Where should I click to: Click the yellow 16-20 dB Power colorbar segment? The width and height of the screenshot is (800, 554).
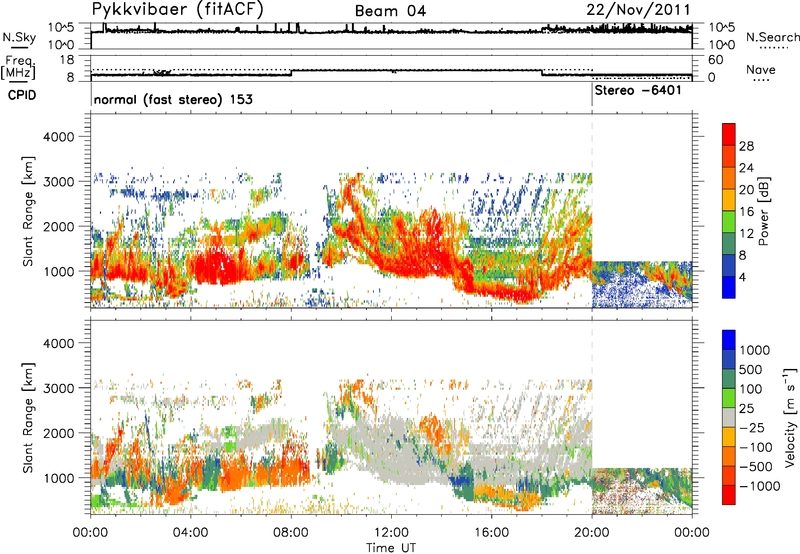(x=729, y=199)
